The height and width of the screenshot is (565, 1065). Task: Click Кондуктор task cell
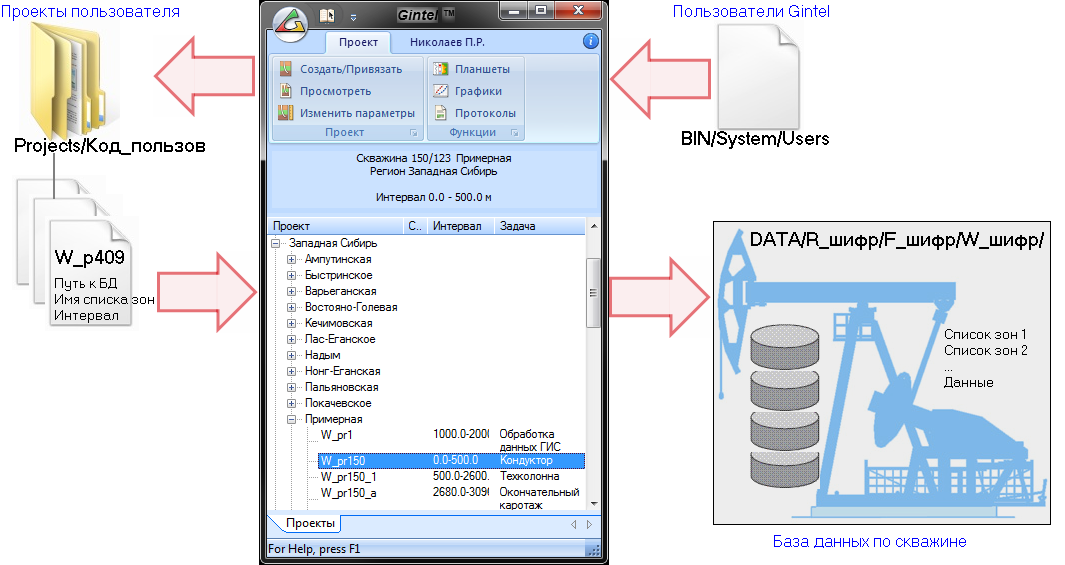point(526,460)
